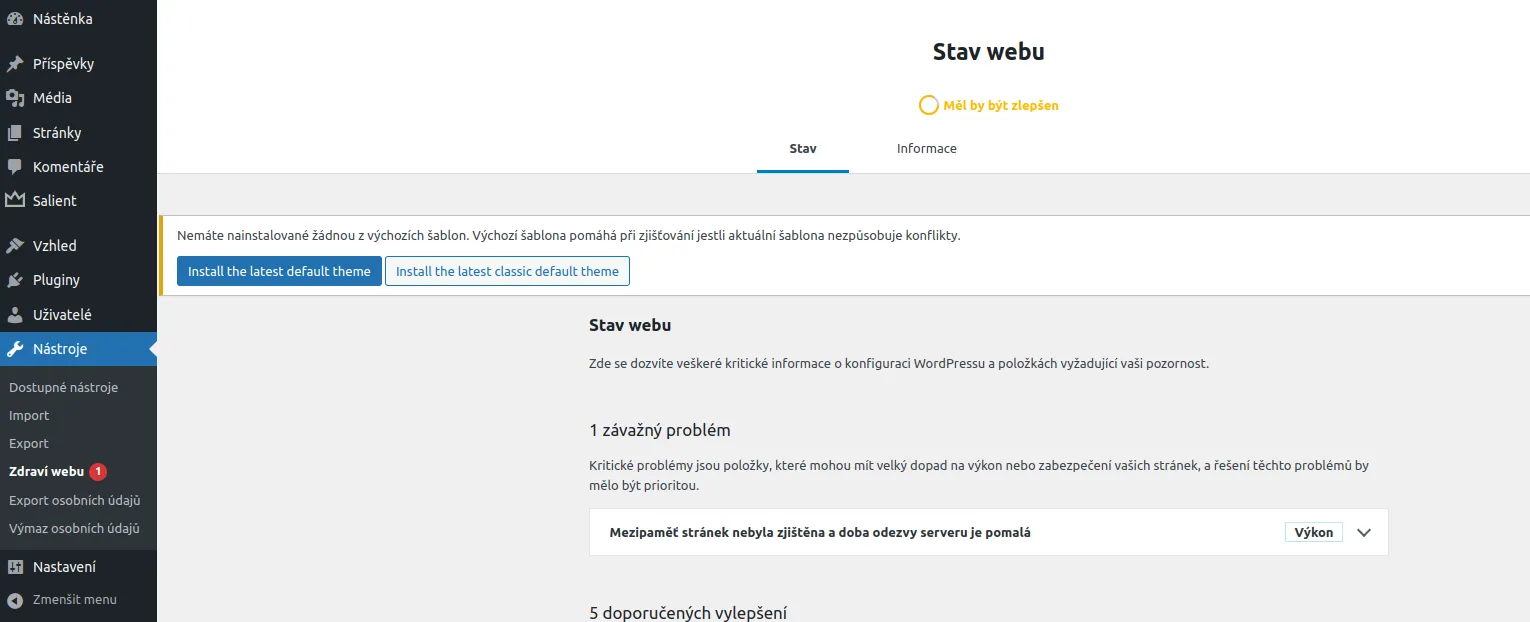The image size is (1530, 622).
Task: Select the Příspěvky pushpin icon
Action: (14, 63)
